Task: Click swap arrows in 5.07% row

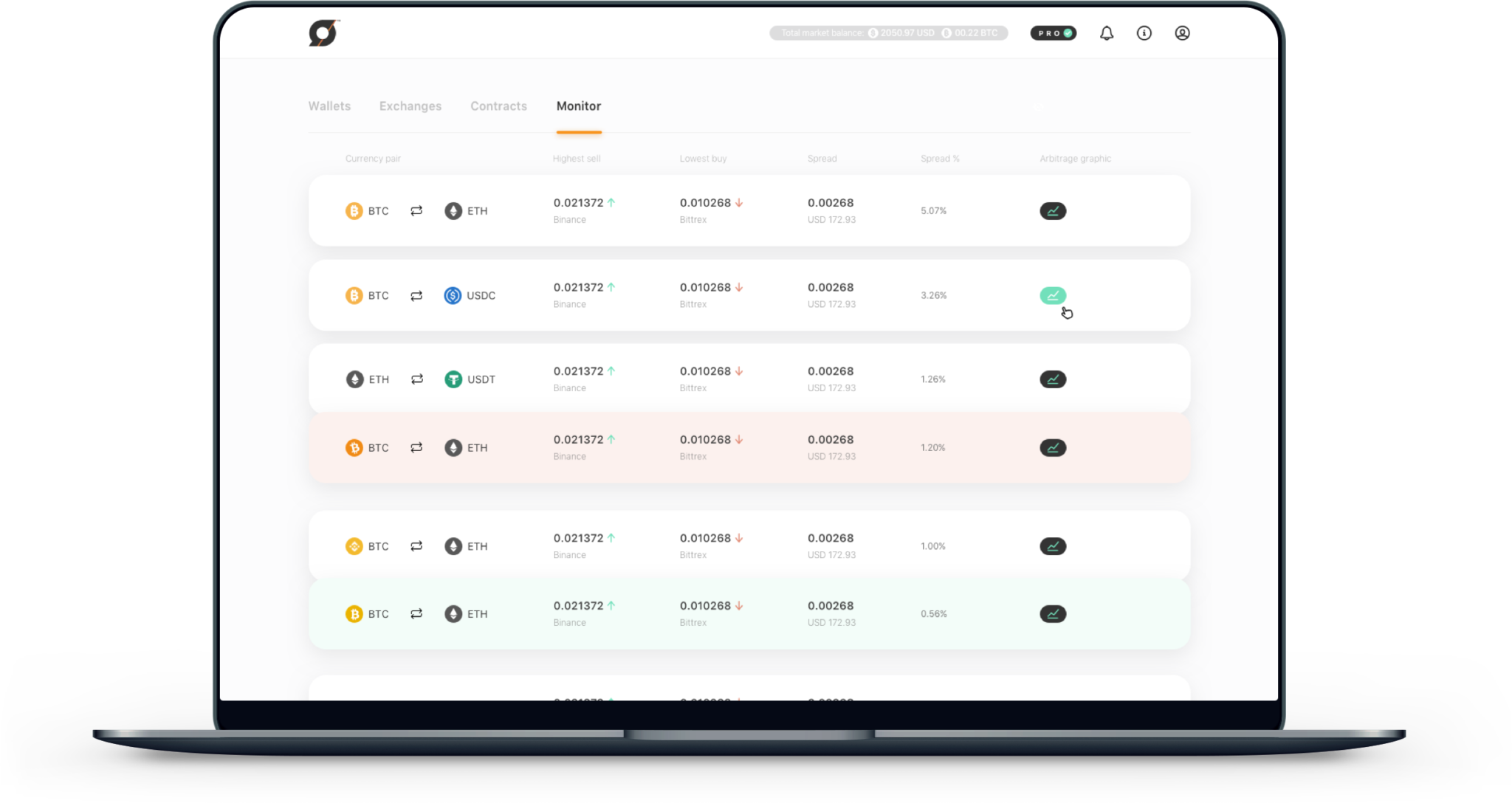Action: [x=416, y=211]
